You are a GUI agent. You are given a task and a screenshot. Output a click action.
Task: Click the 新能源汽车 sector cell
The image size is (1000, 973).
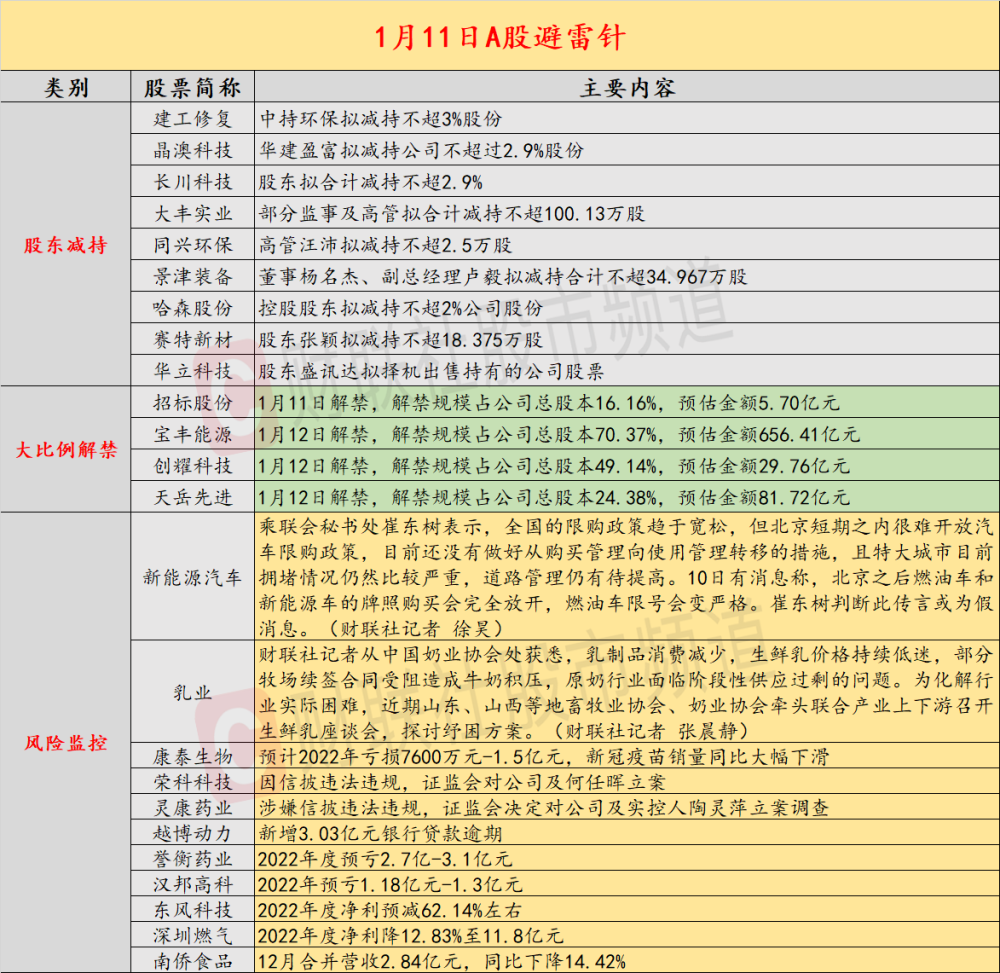point(193,577)
